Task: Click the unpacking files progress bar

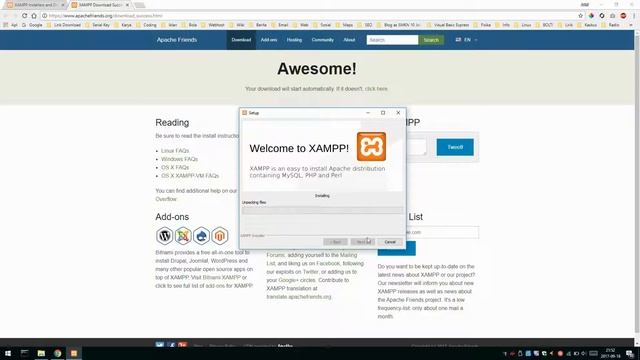Action: click(x=322, y=210)
